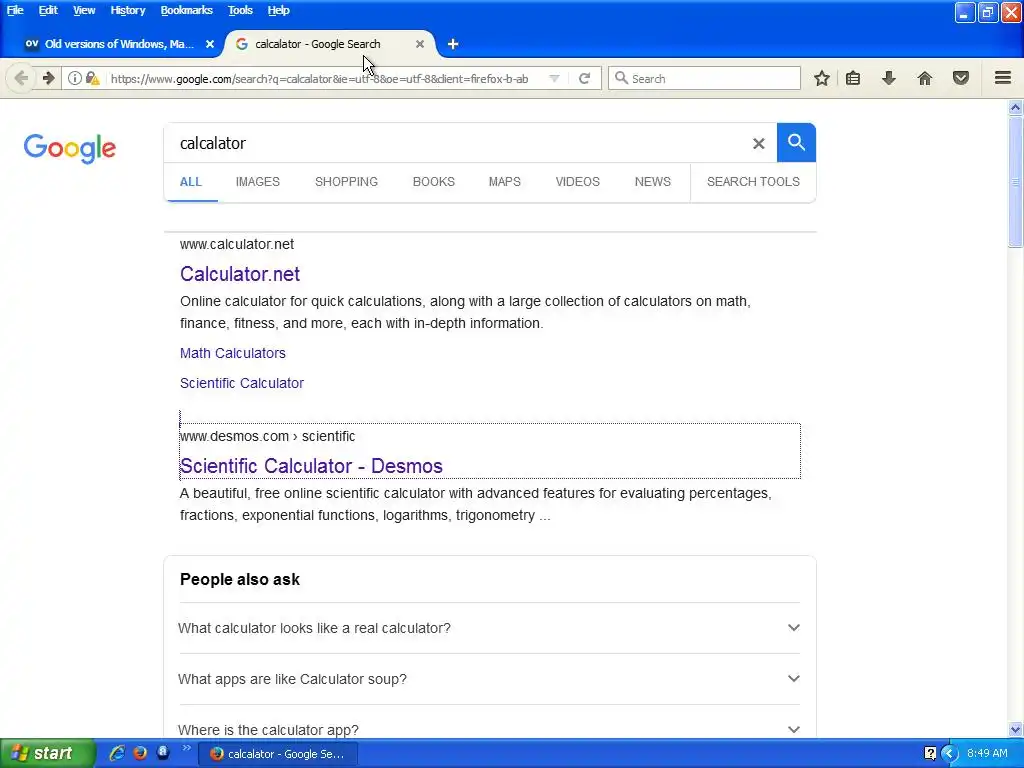Launch Internet Explorer from quick launch
Screen dimensions: 1024x768
click(117, 753)
